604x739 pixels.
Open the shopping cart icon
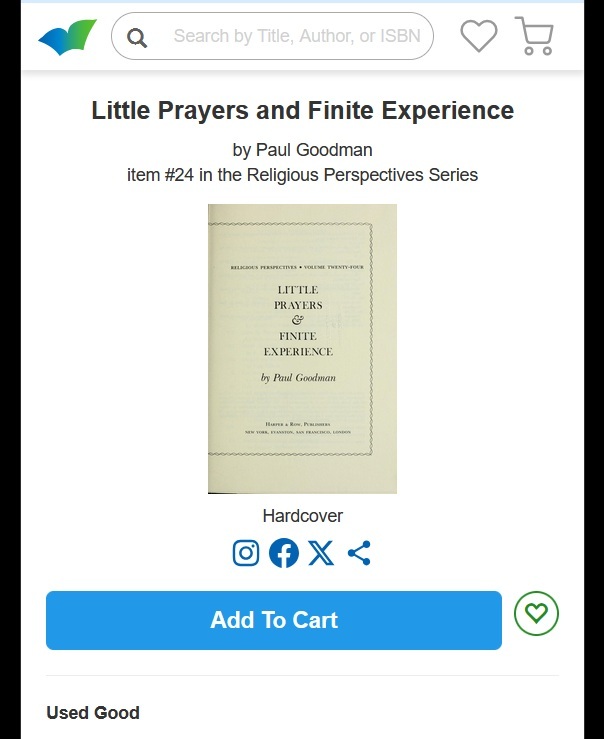(534, 36)
